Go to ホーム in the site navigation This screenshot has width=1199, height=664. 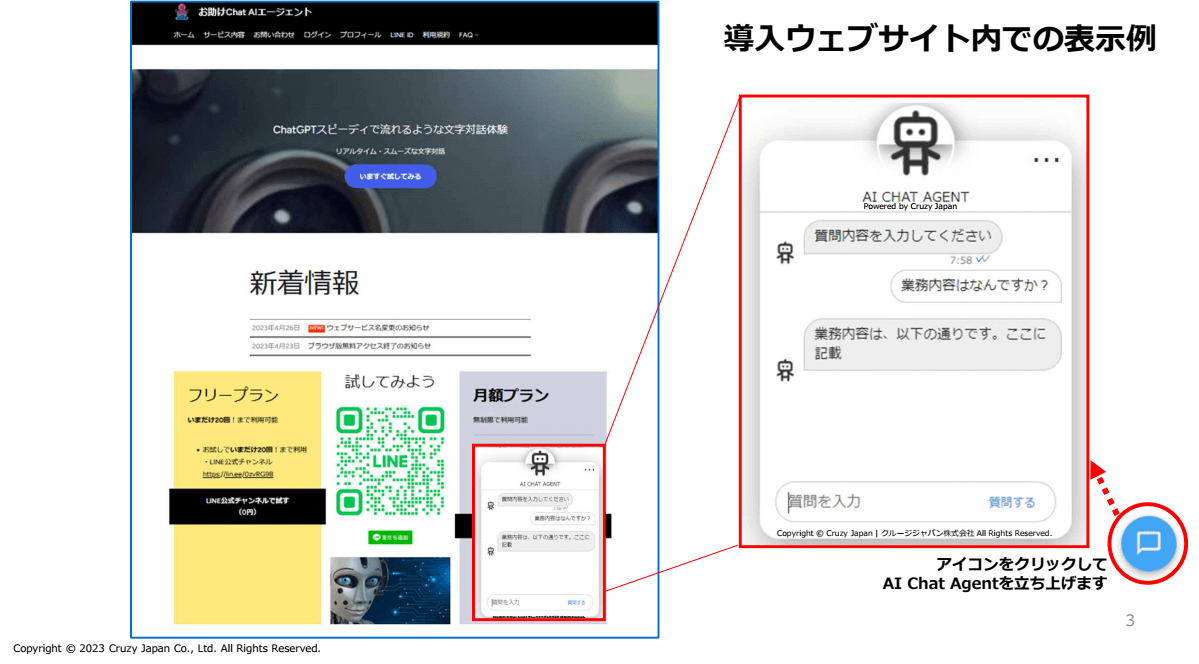[x=184, y=35]
